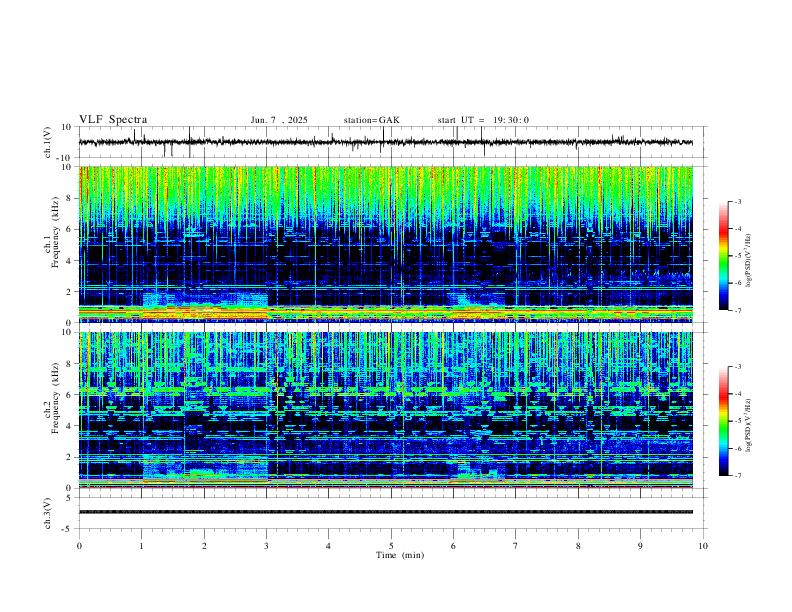Screen dimensions: 792x612
Task: Select the date text "Jun. 7 , 2025"
Action: click(279, 120)
